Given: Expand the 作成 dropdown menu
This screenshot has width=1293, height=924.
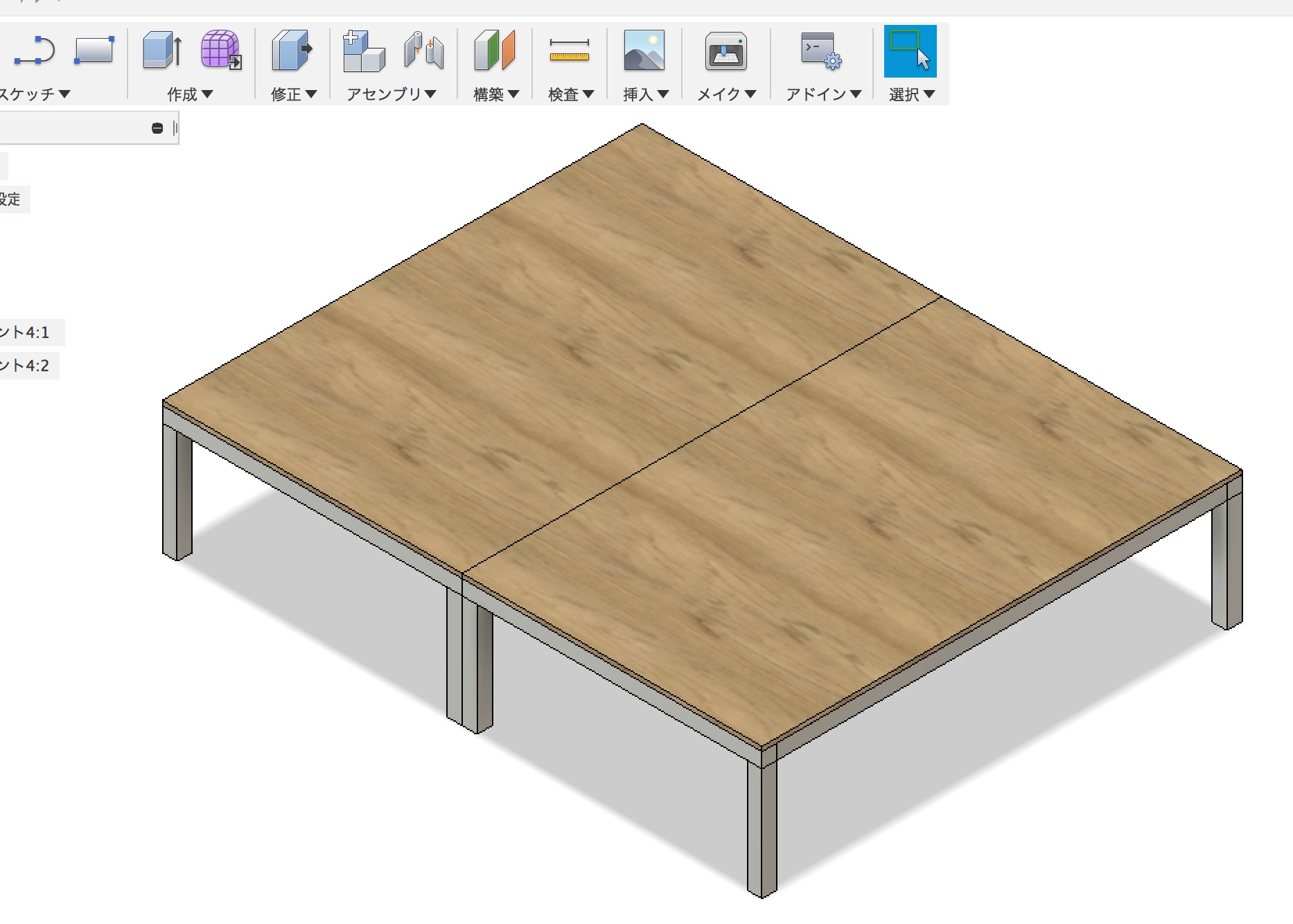Looking at the screenshot, I should [190, 94].
